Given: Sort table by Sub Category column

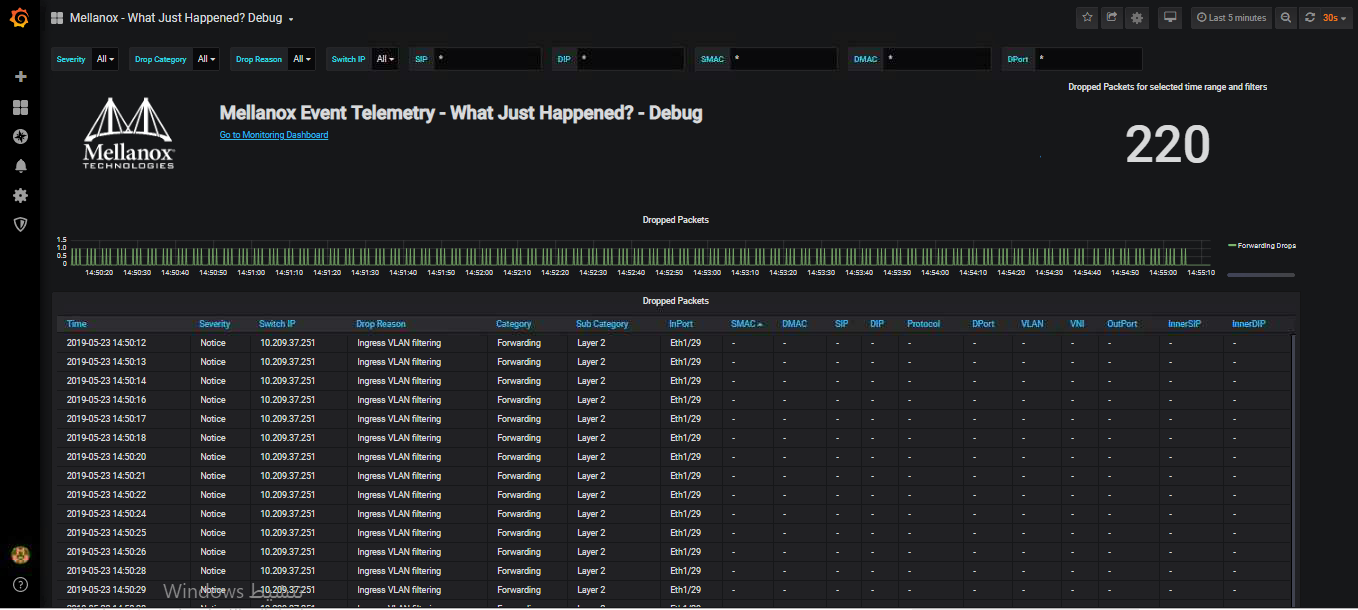Looking at the screenshot, I should [602, 324].
